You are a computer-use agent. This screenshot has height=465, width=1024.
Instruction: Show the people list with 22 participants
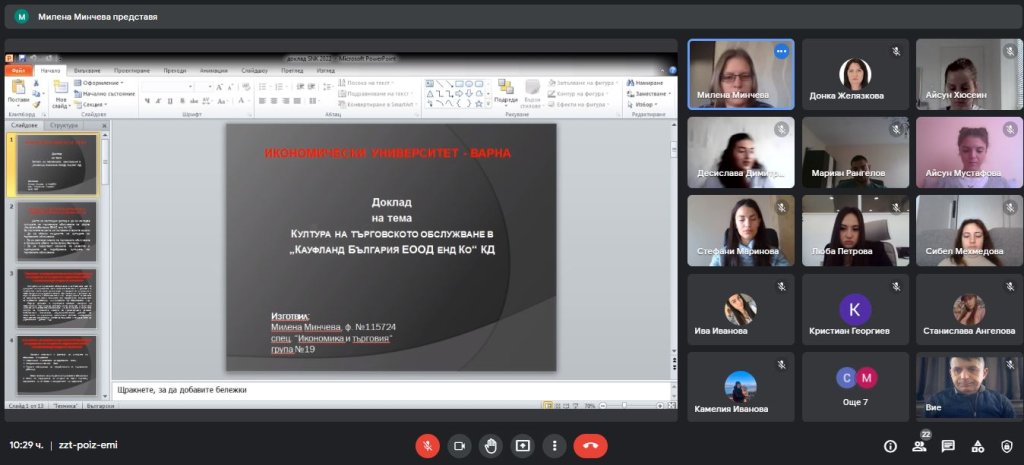pos(920,446)
